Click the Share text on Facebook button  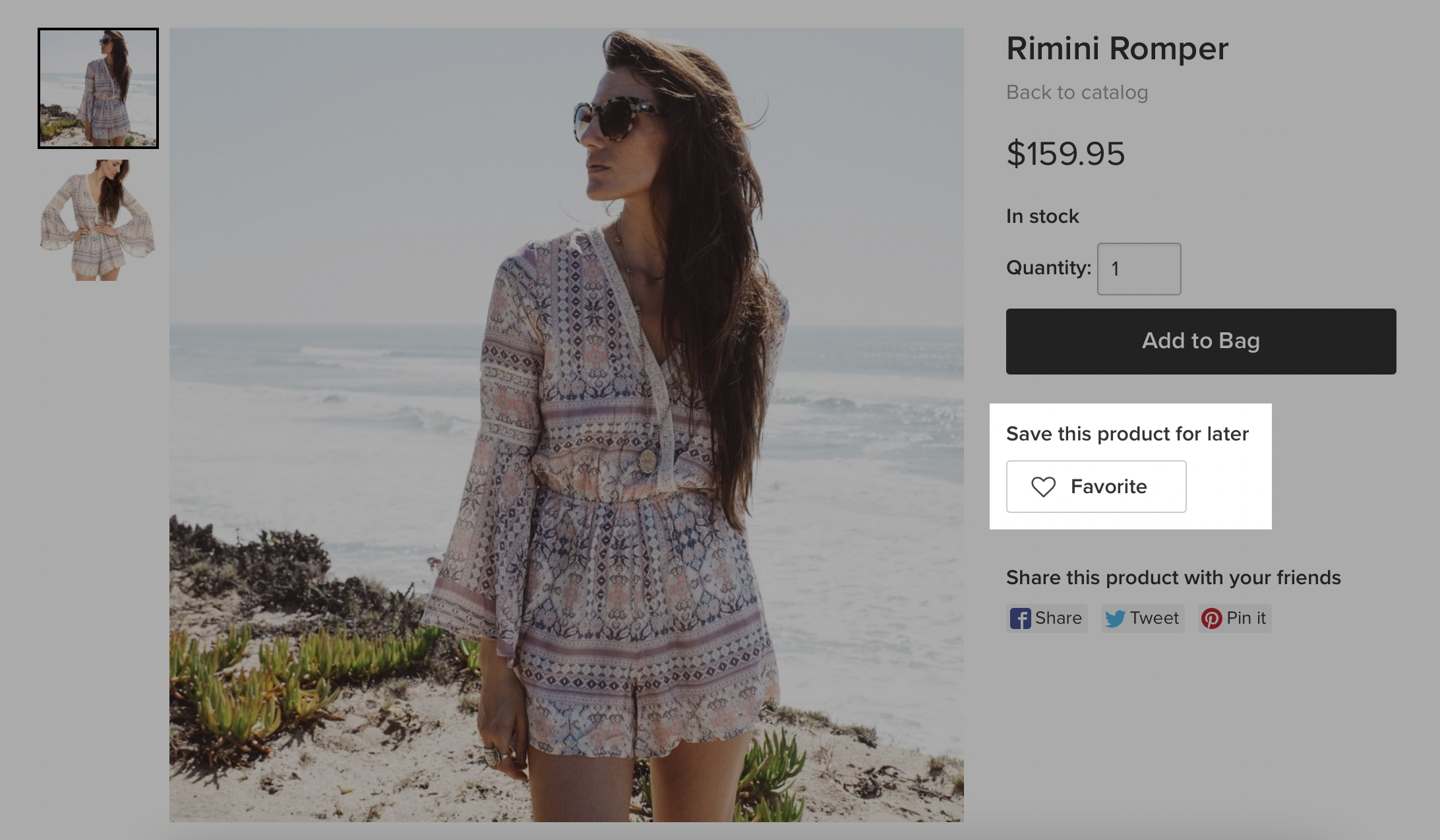1058,618
